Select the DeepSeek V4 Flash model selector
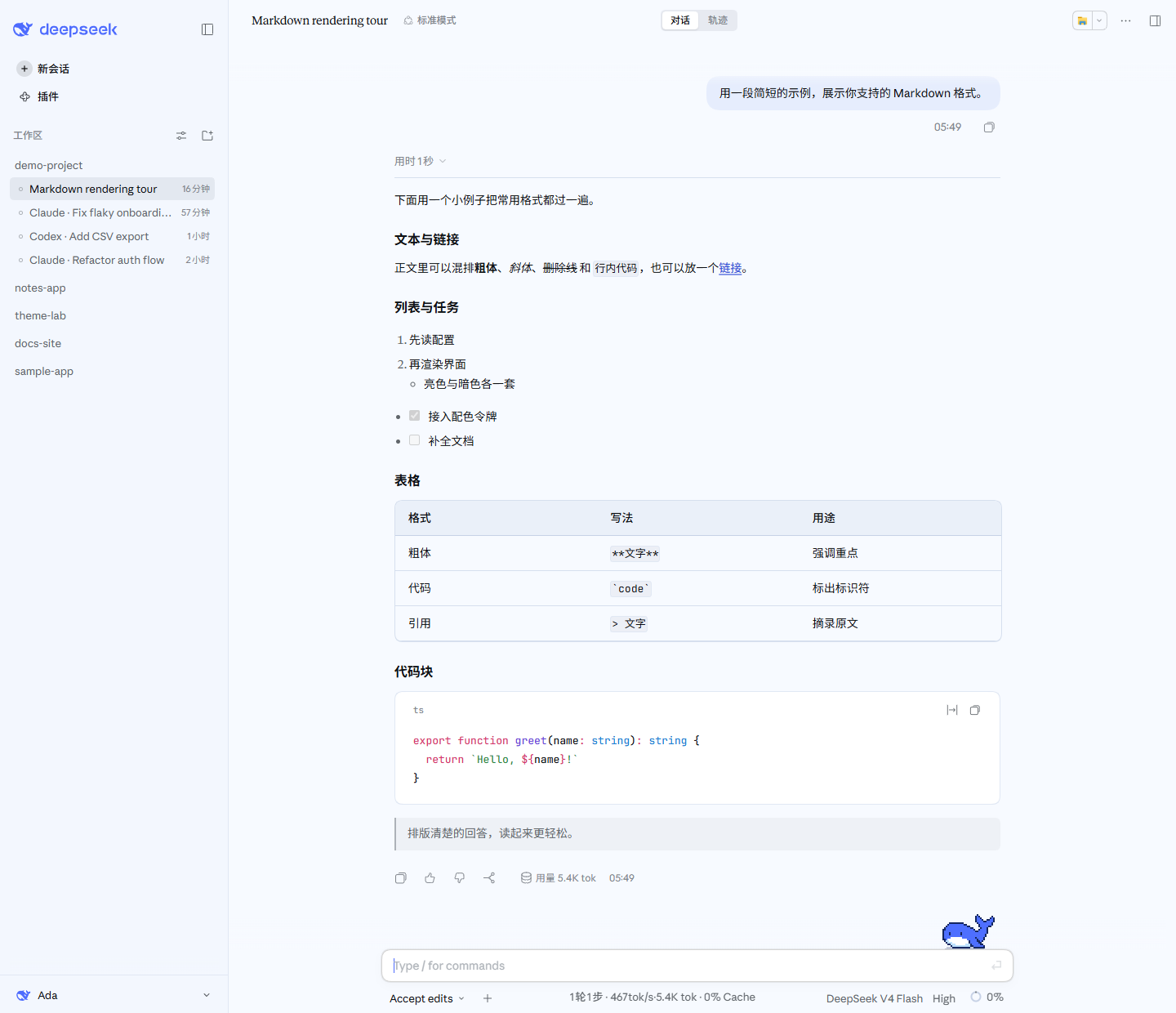The height and width of the screenshot is (1013, 1176). click(874, 998)
